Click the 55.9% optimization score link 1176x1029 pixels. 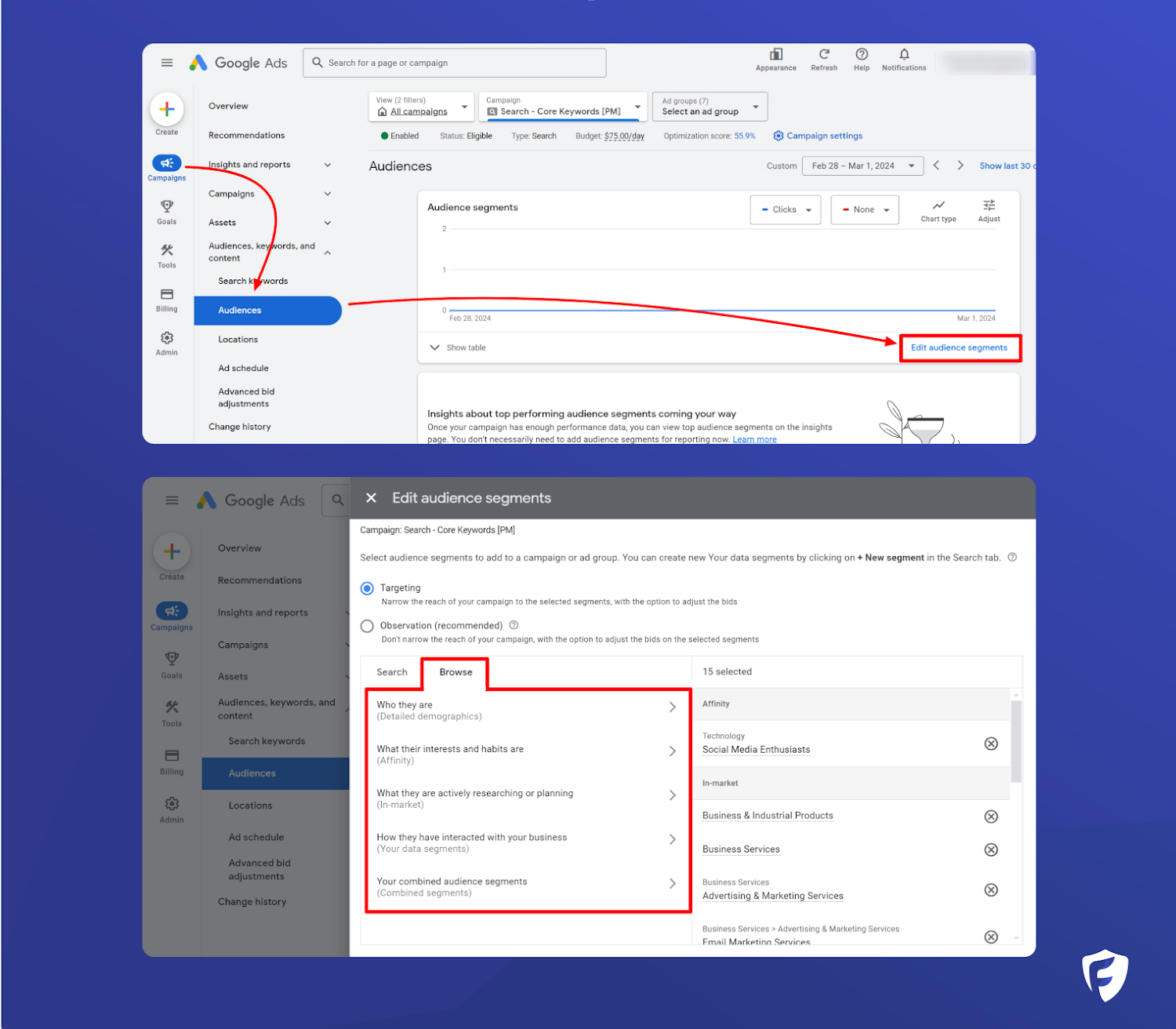745,136
